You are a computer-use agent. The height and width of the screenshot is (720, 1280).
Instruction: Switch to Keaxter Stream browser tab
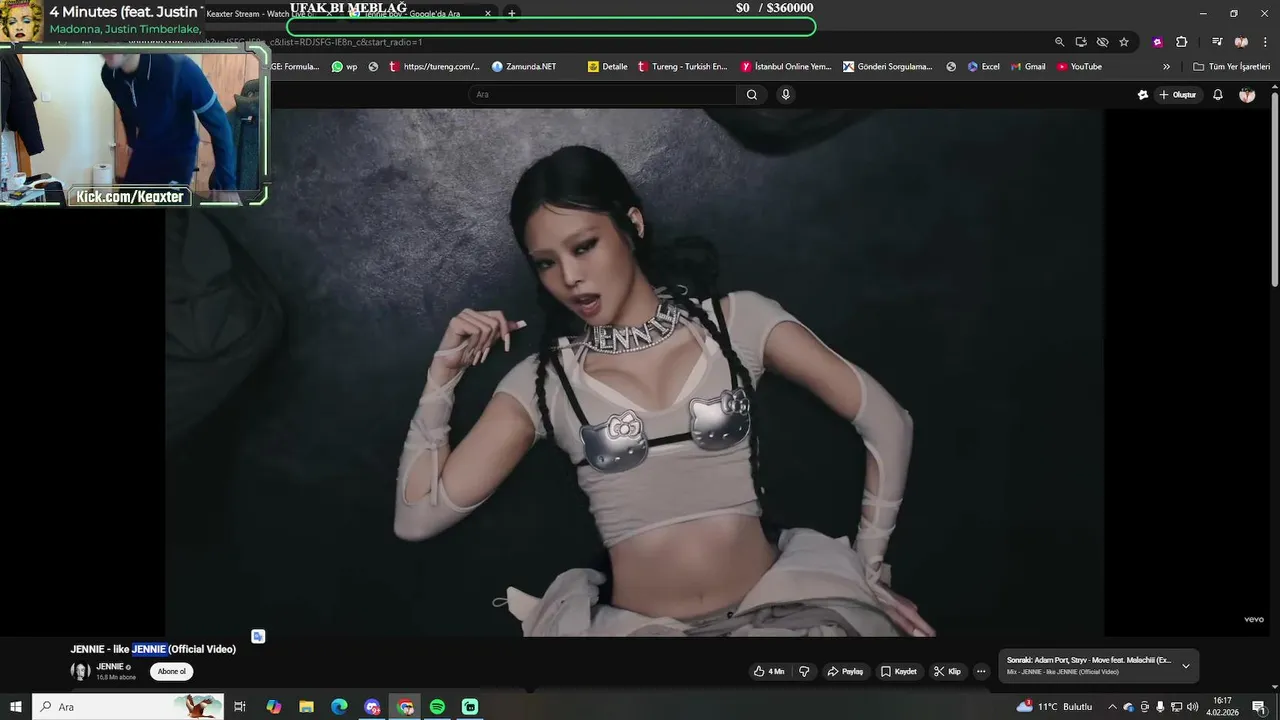[x=267, y=14]
